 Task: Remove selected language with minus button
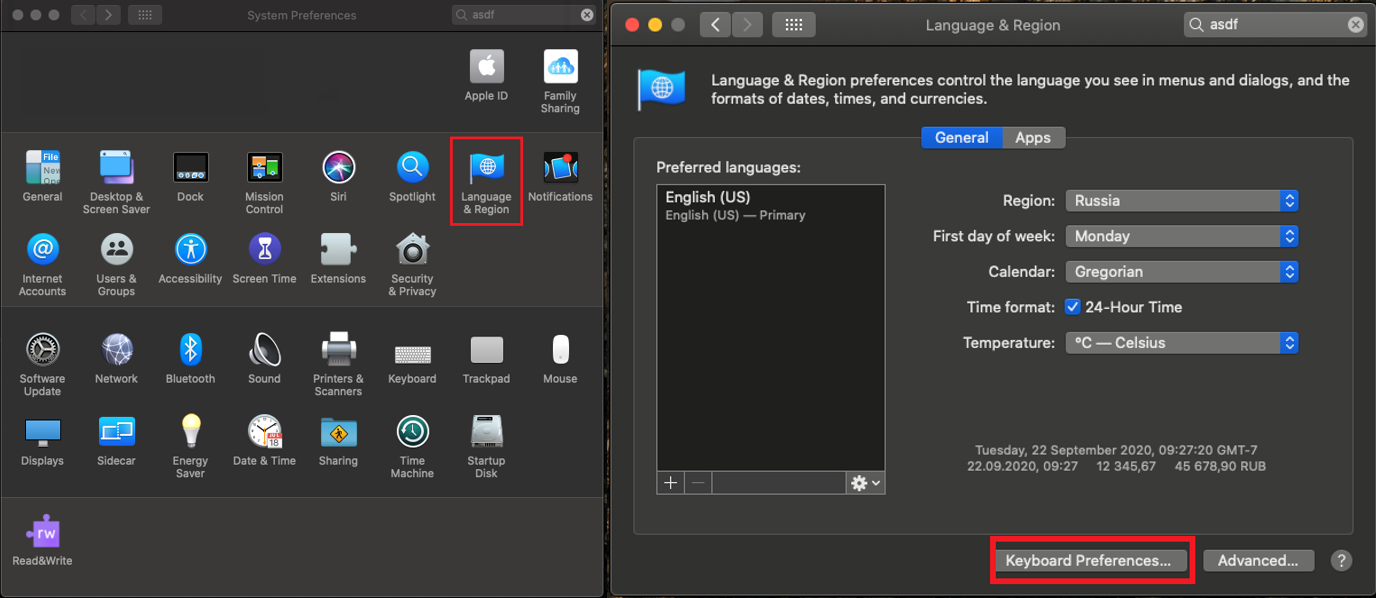pos(698,483)
